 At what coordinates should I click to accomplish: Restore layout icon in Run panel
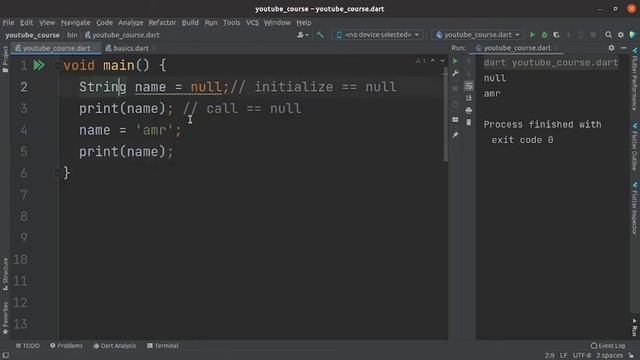[x=455, y=120]
